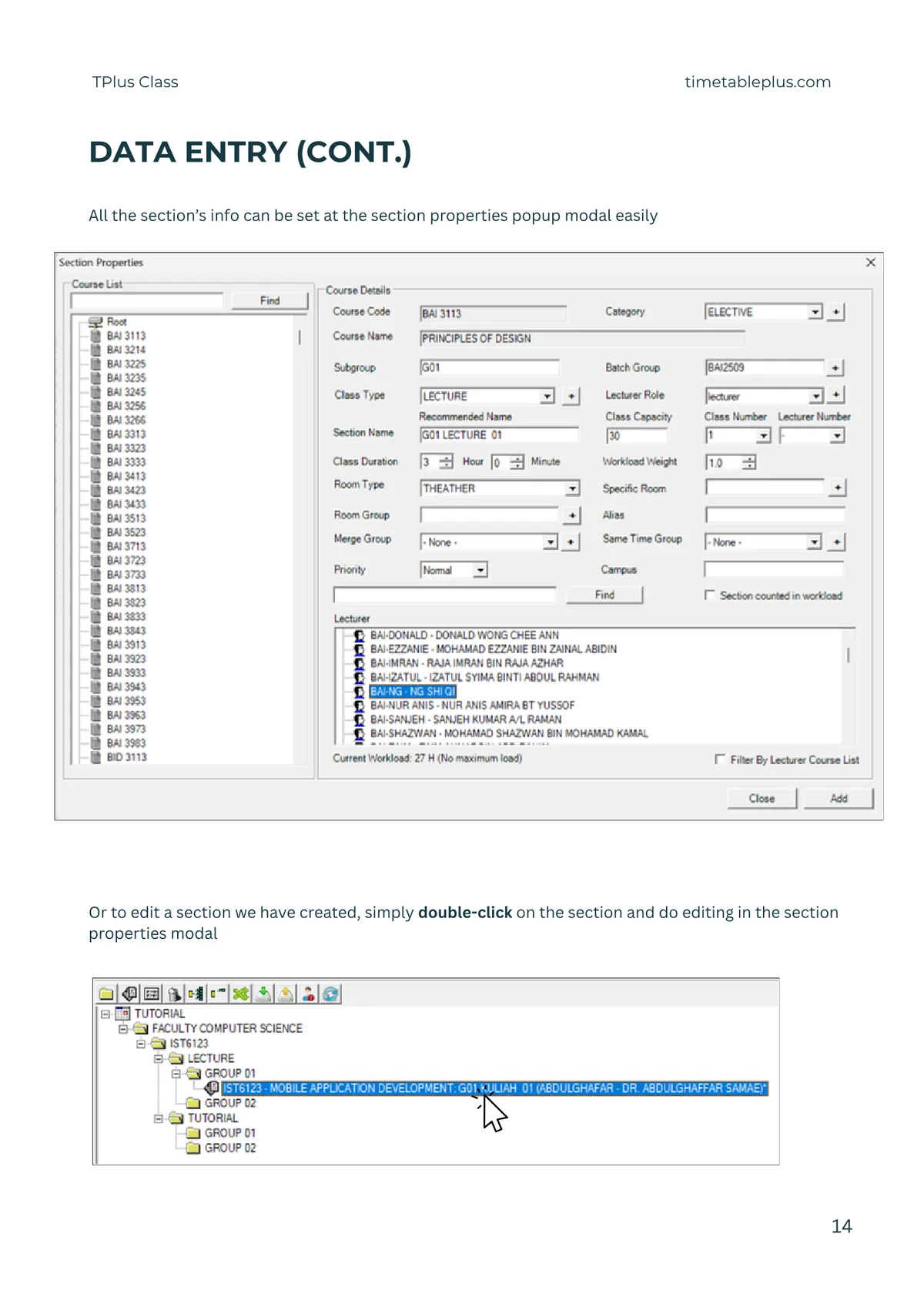924x1307 pixels.
Task: Click the collapse-tree toolbar icon with minus
Action: coord(219,994)
